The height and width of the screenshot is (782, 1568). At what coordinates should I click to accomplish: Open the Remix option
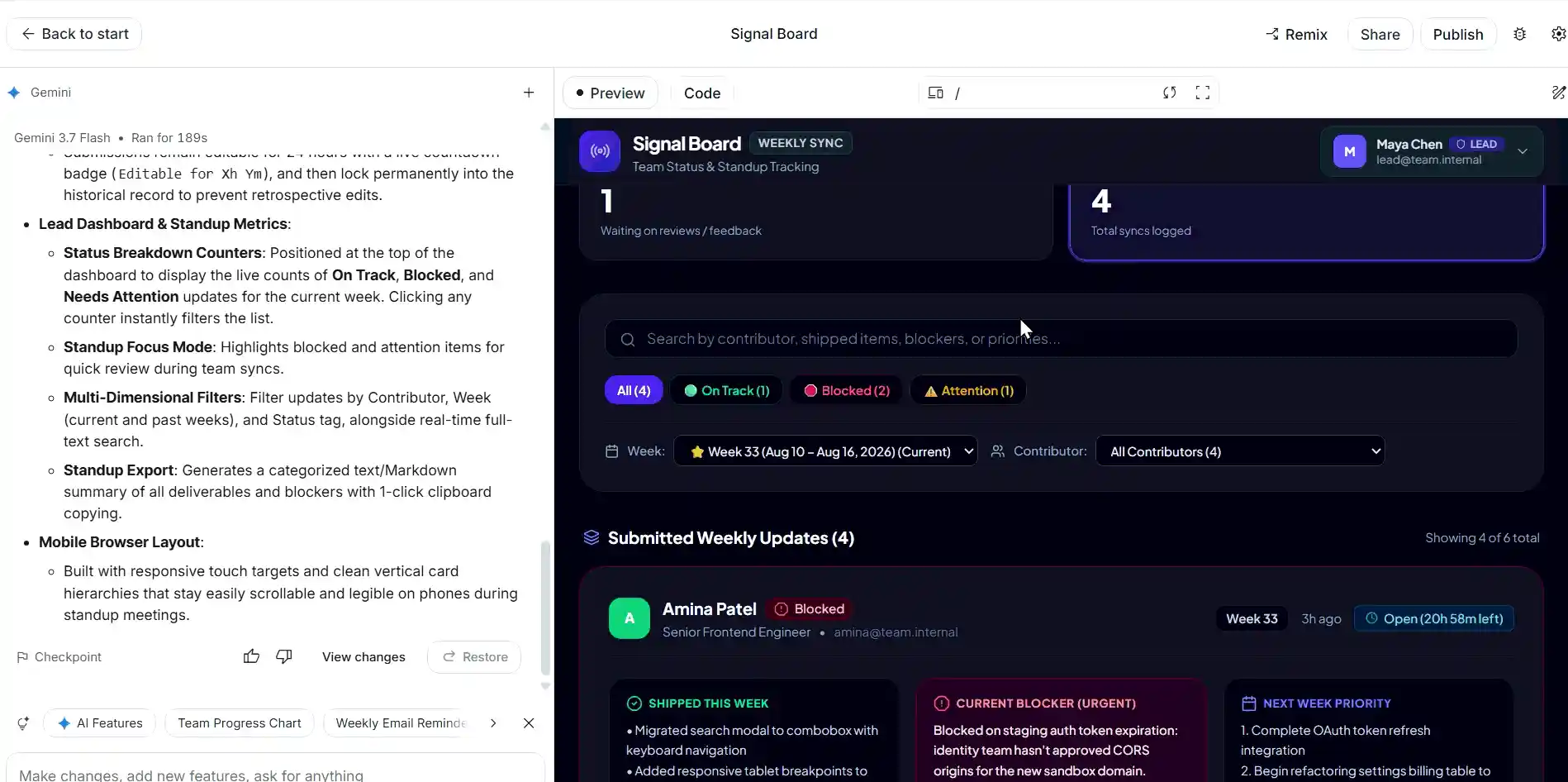[x=1296, y=34]
